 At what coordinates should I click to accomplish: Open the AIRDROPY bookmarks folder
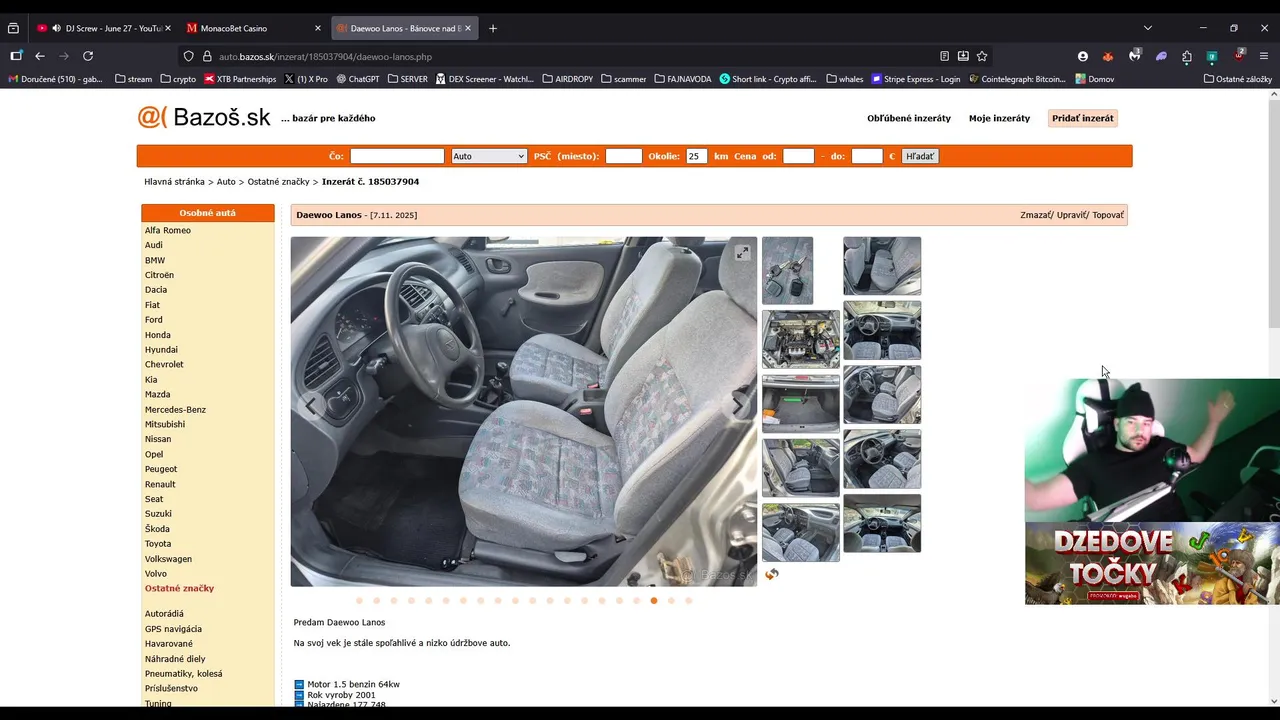pos(568,79)
